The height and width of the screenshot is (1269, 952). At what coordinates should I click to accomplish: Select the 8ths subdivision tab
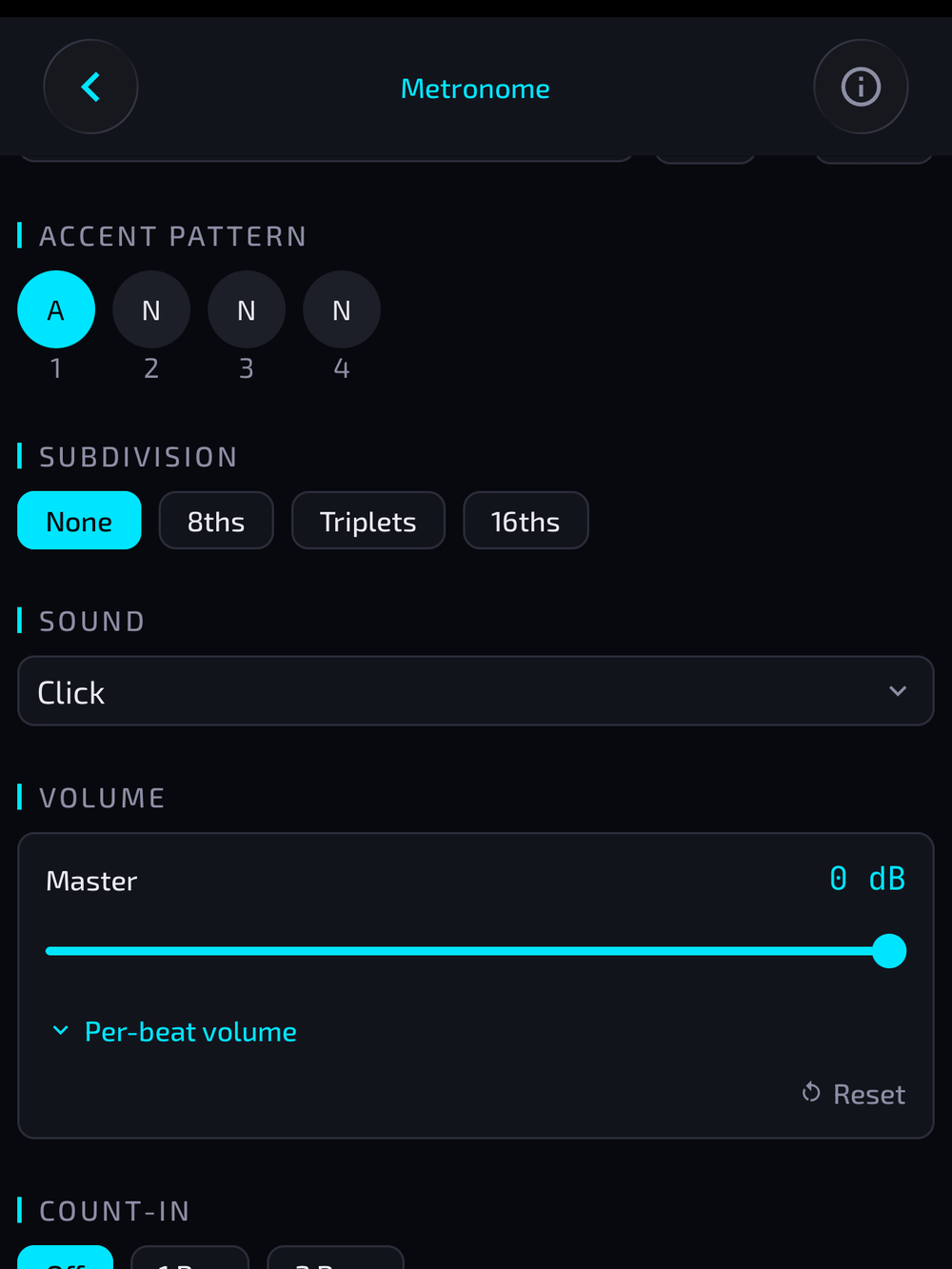pyautogui.click(x=216, y=521)
